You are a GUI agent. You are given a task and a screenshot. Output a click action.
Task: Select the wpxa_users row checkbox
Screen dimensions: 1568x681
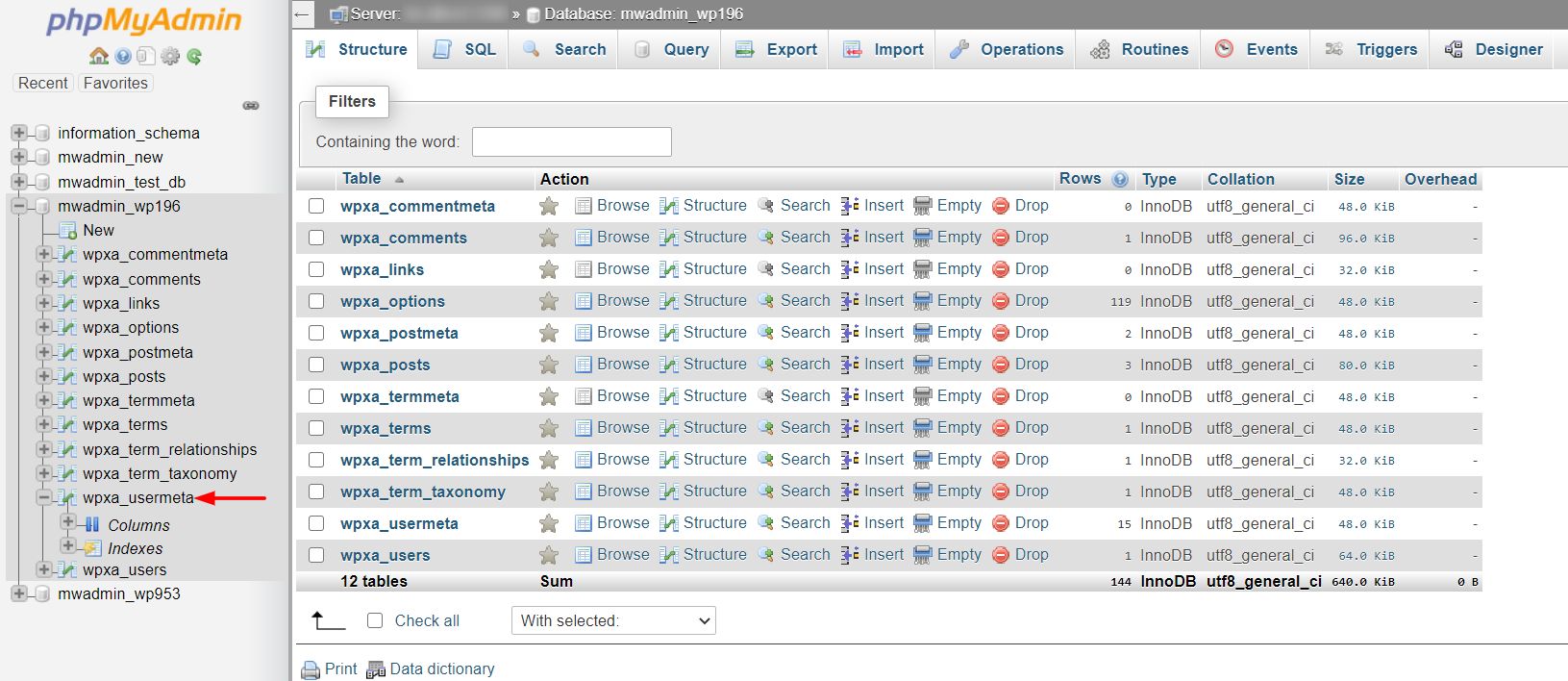click(316, 555)
